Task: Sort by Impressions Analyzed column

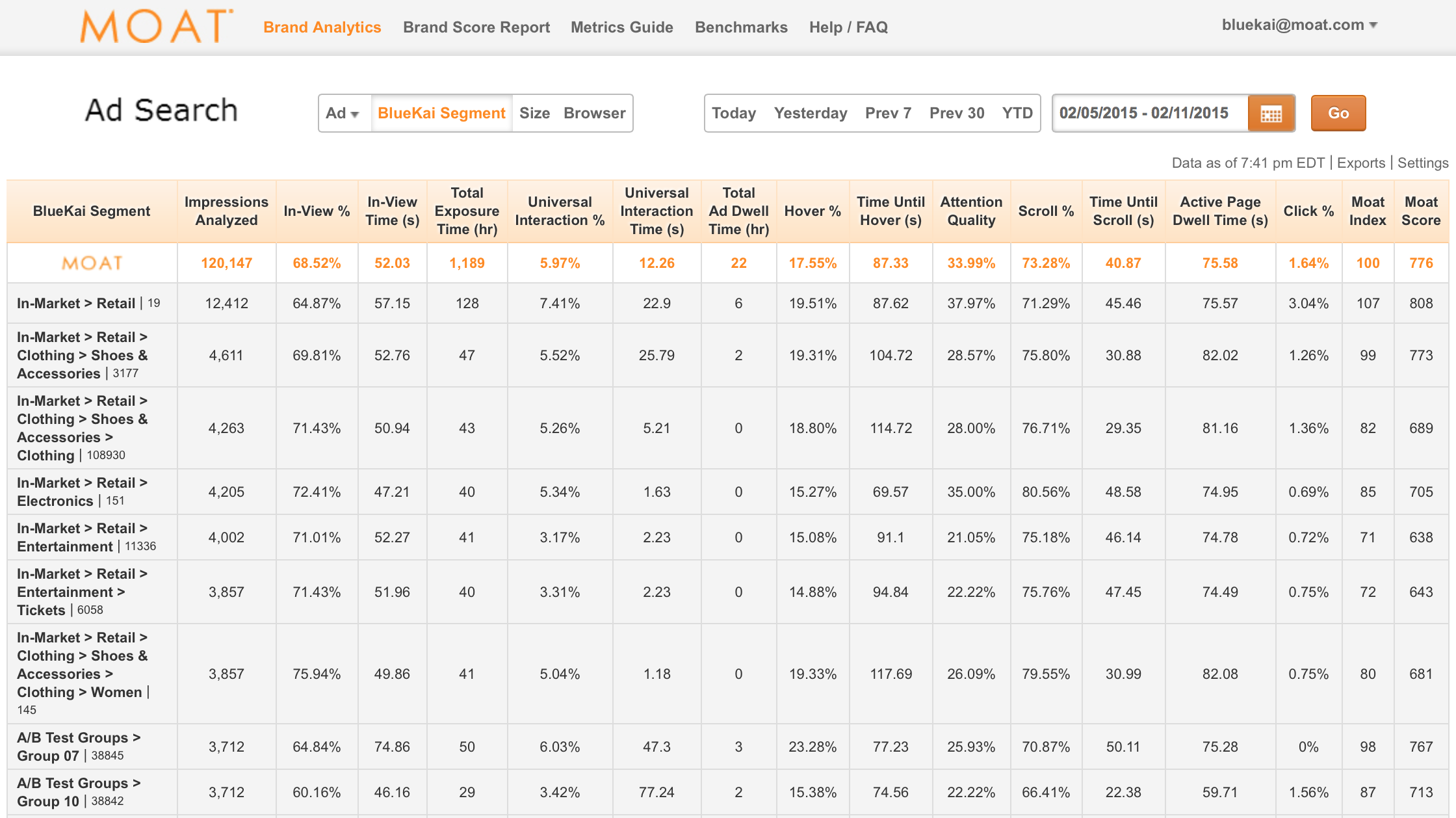Action: 226,211
